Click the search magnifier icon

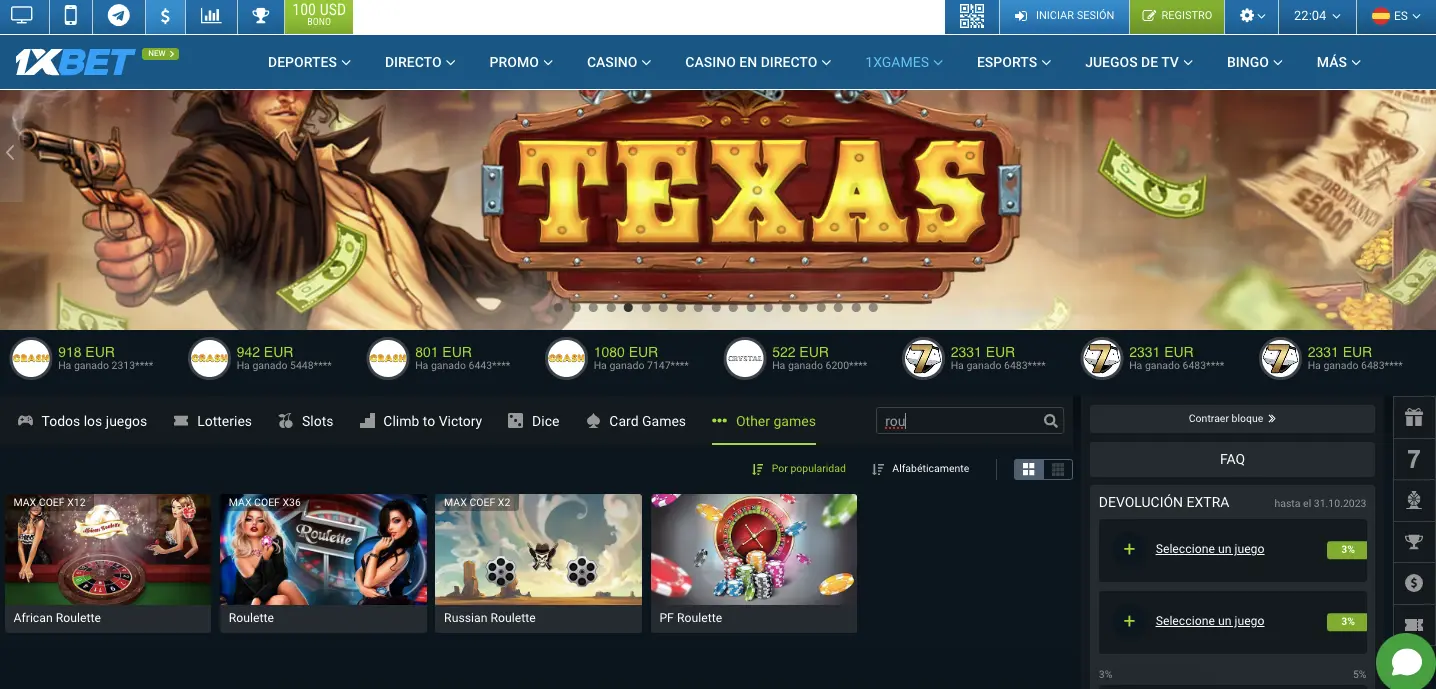click(1050, 421)
